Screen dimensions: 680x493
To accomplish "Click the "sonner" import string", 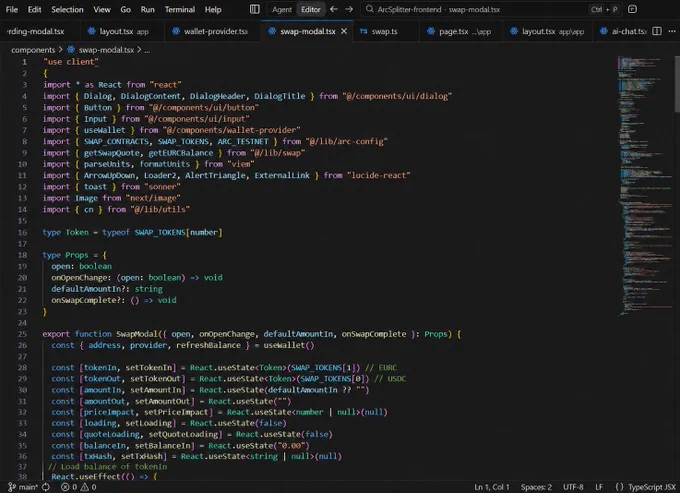I will point(162,186).
